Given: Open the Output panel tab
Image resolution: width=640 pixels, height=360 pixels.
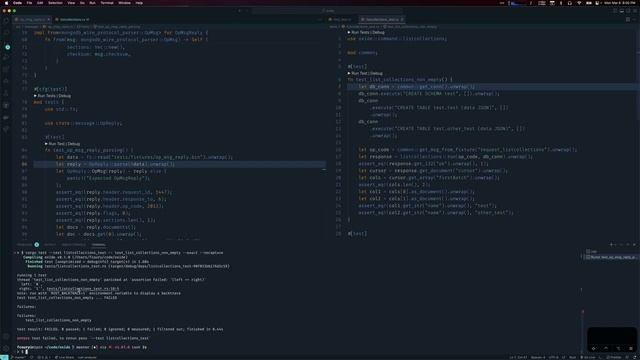Looking at the screenshot, I should pyautogui.click(x=50, y=245).
